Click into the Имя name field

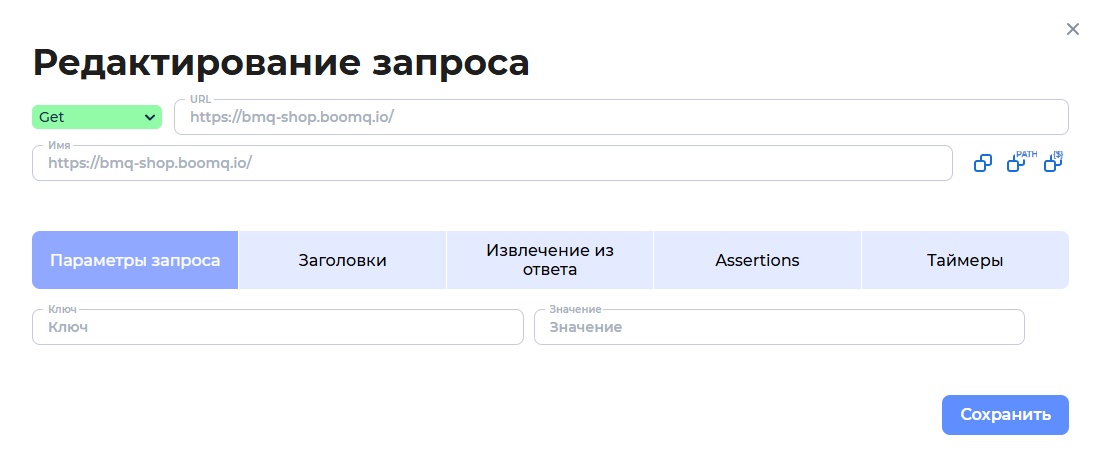(491, 163)
